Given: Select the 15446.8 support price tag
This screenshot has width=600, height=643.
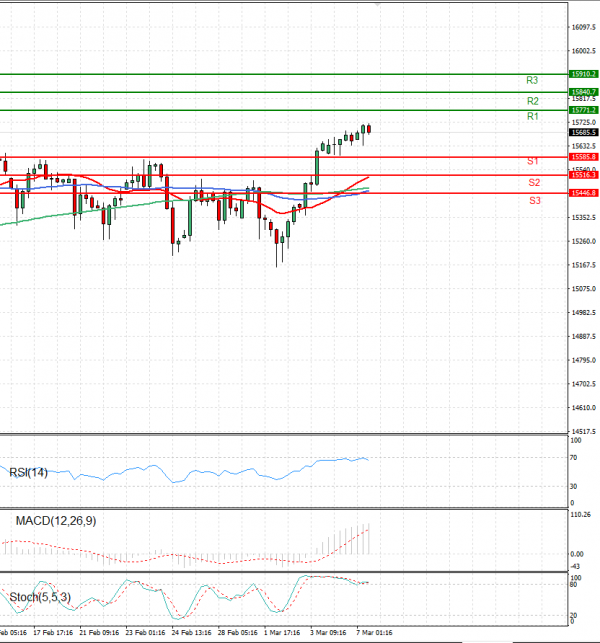Looking at the screenshot, I should coord(584,193).
